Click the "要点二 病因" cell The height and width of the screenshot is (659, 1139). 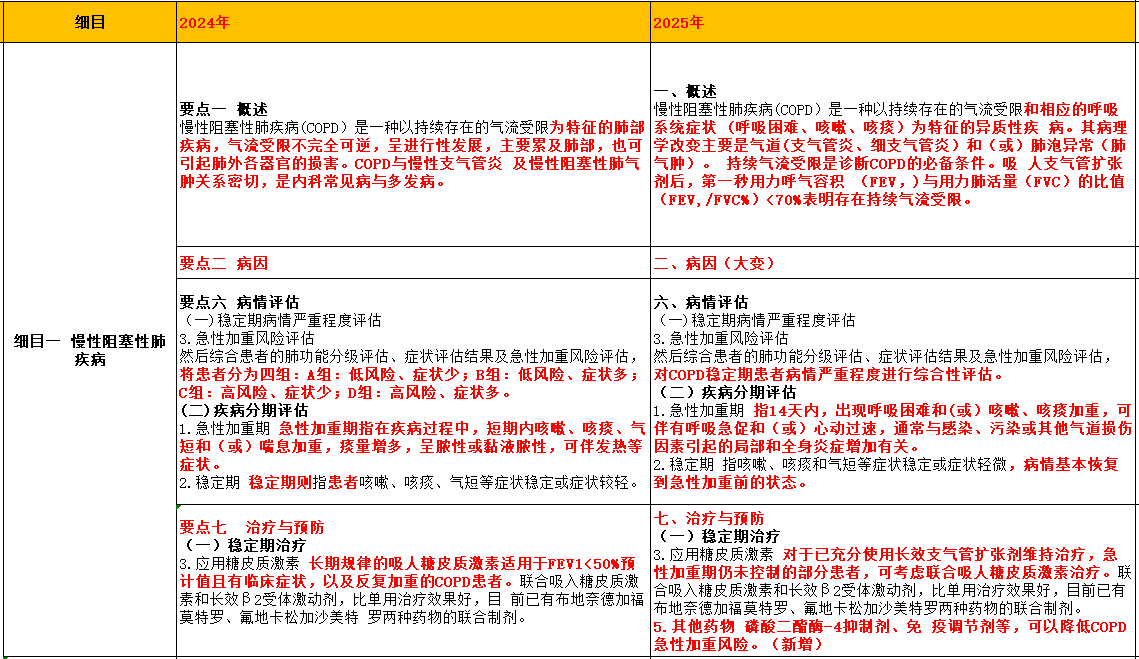(412, 264)
